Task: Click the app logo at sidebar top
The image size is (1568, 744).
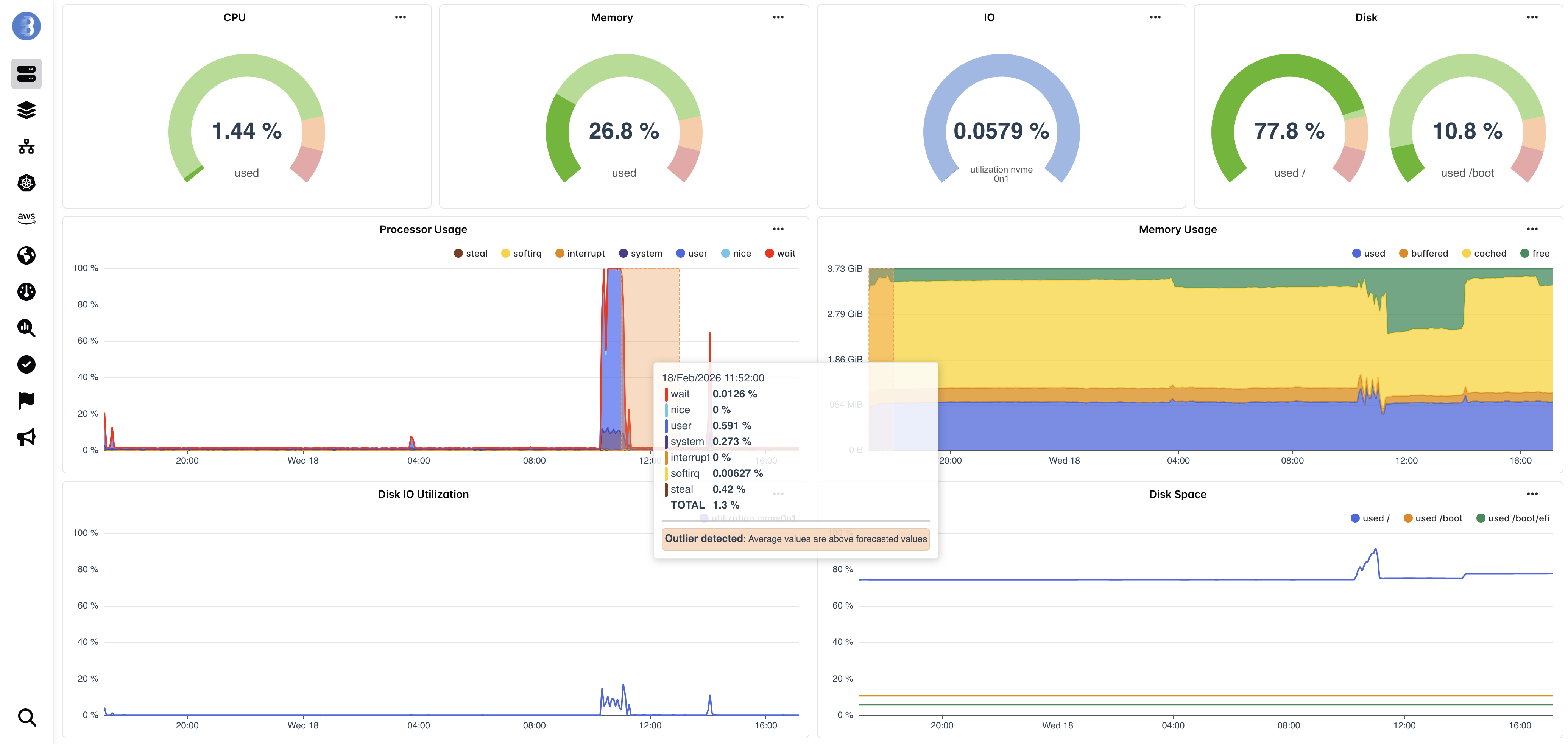Action: [x=26, y=26]
